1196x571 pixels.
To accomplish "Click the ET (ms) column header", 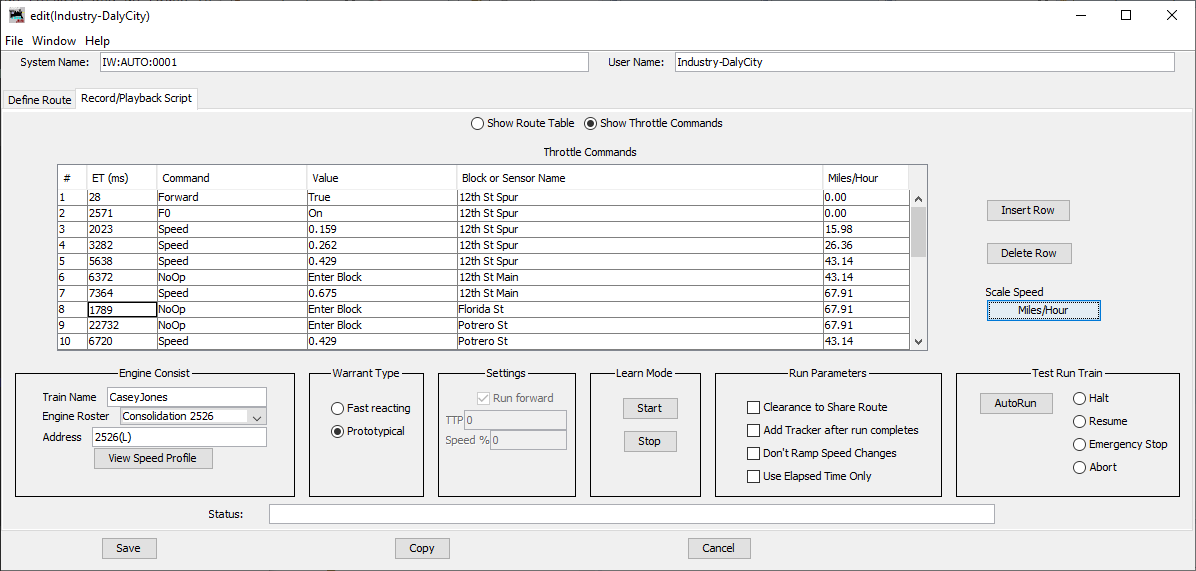I will (121, 178).
